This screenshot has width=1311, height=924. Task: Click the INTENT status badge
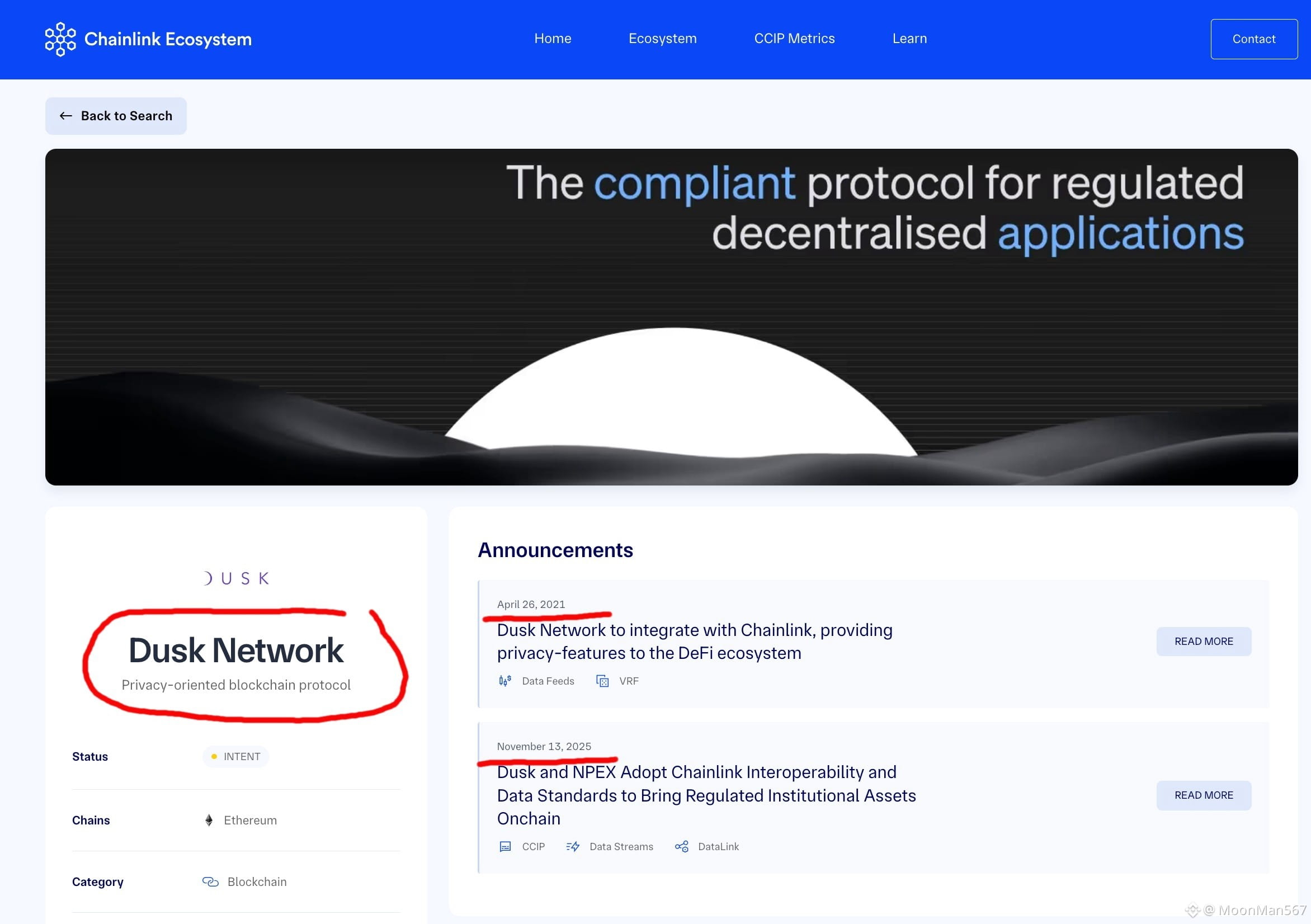[236, 757]
